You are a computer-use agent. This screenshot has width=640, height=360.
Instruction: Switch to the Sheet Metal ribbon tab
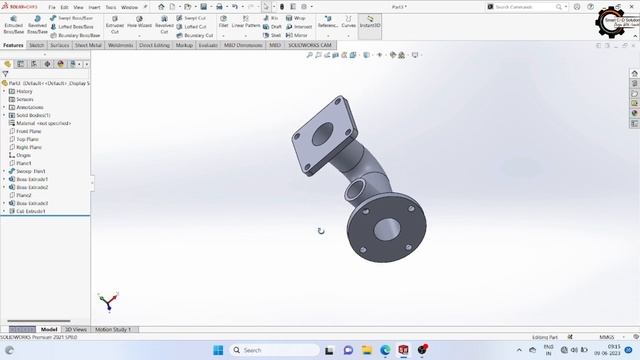[x=88, y=45]
